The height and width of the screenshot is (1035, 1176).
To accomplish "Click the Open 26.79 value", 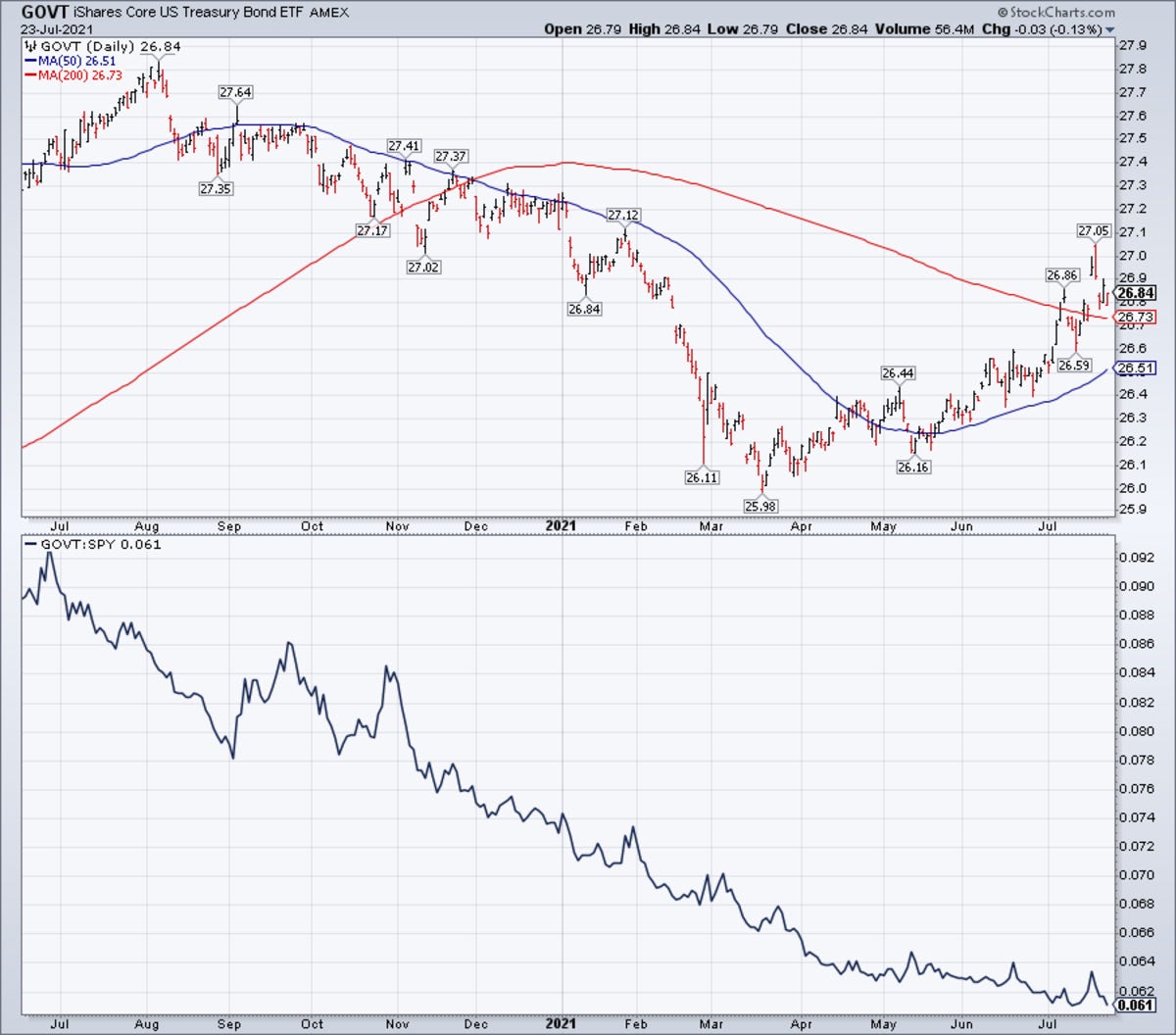I will coord(582,29).
